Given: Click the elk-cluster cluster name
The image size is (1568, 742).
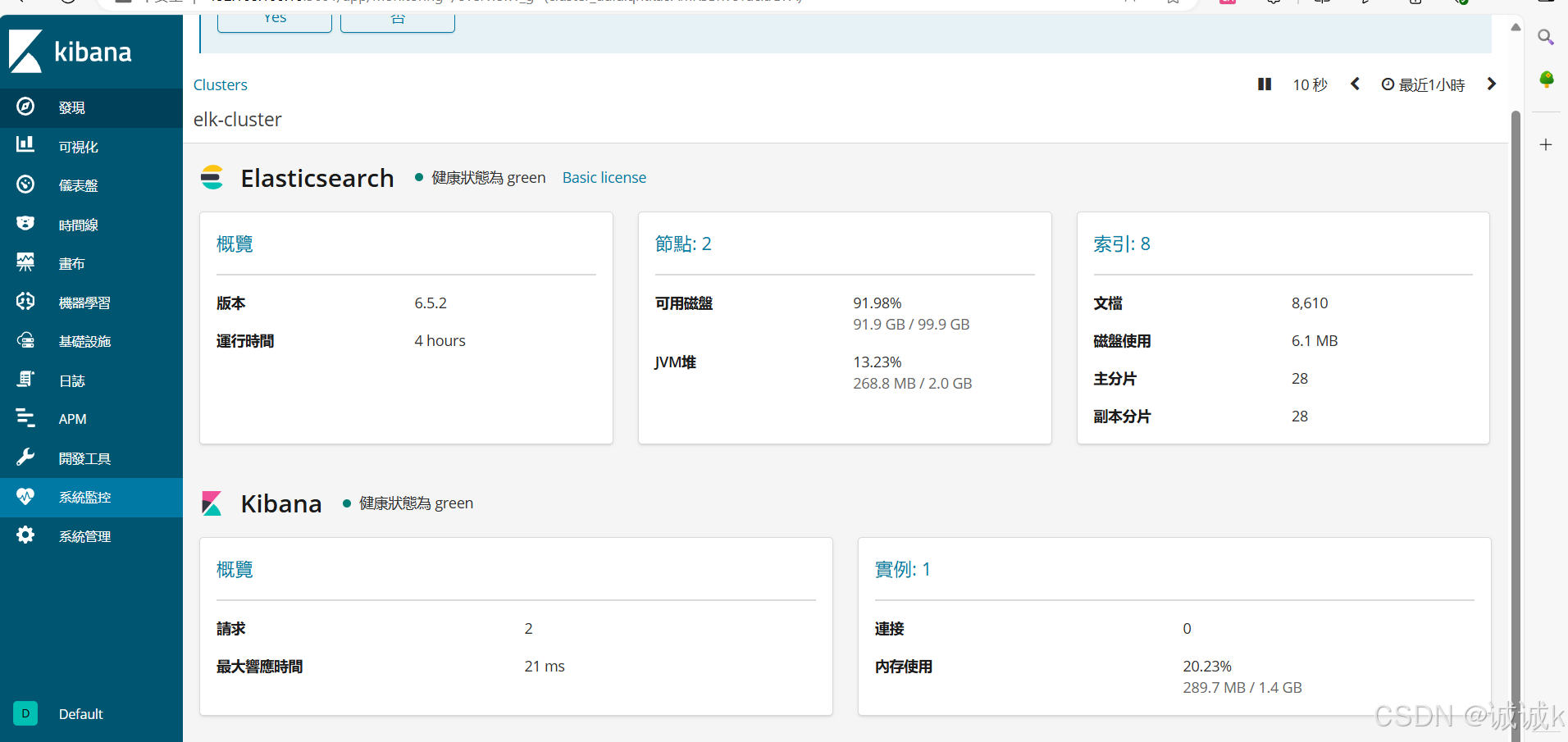Looking at the screenshot, I should point(238,120).
